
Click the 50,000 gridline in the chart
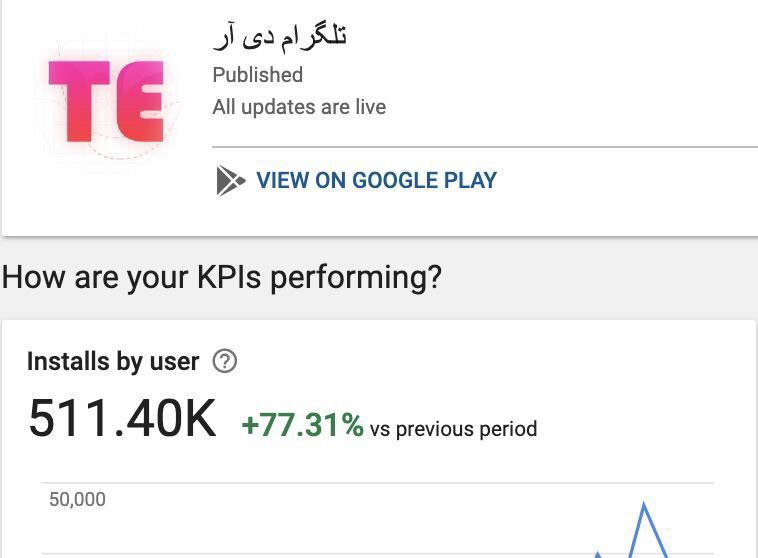click(x=400, y=484)
